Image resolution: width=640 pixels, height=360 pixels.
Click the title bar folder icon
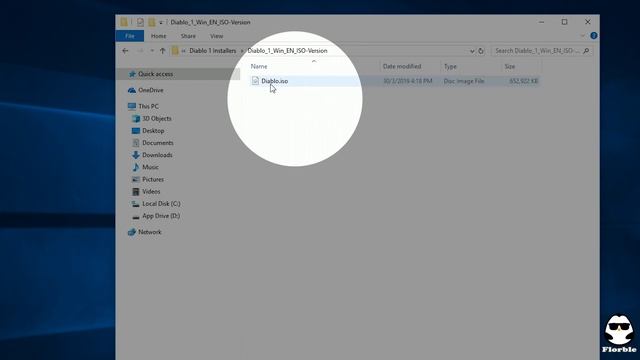(124, 22)
